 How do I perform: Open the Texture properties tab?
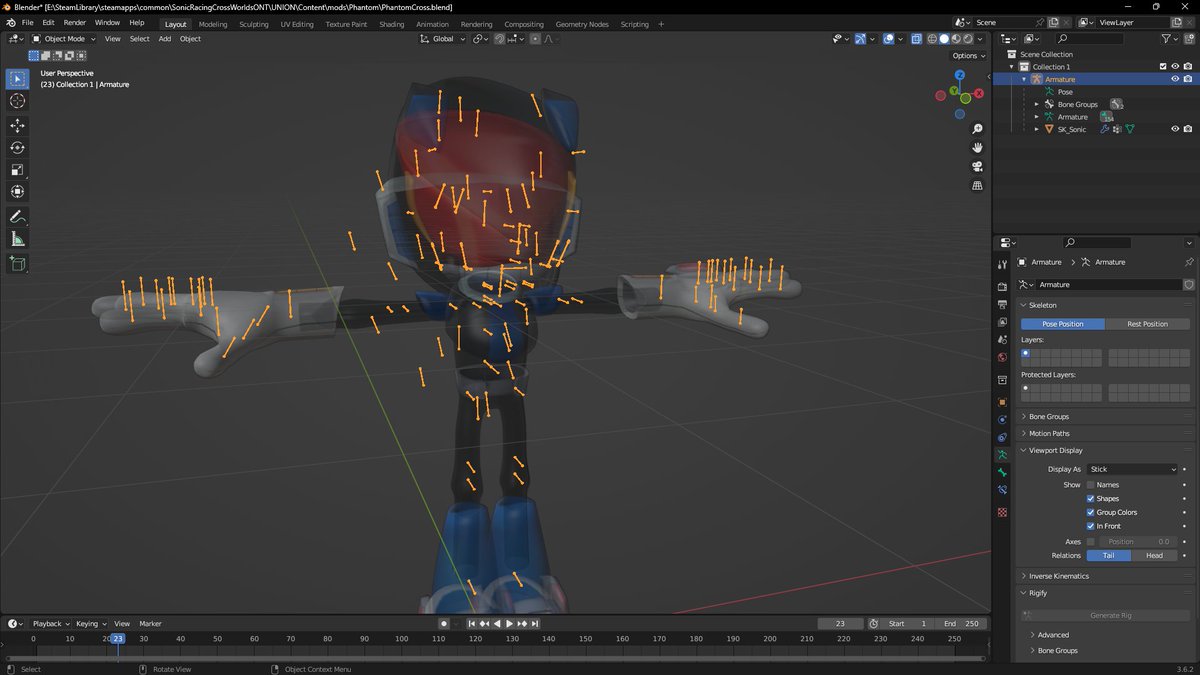1002,512
